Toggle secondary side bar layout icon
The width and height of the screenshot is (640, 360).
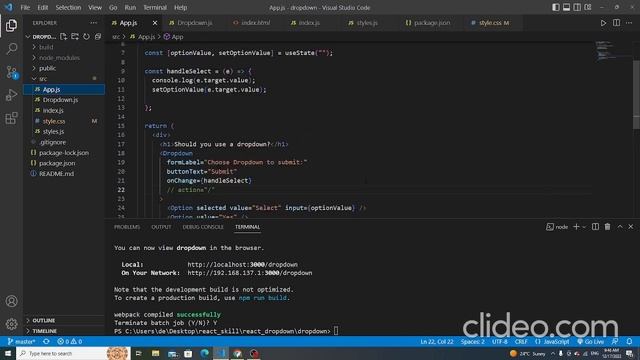click(577, 7)
